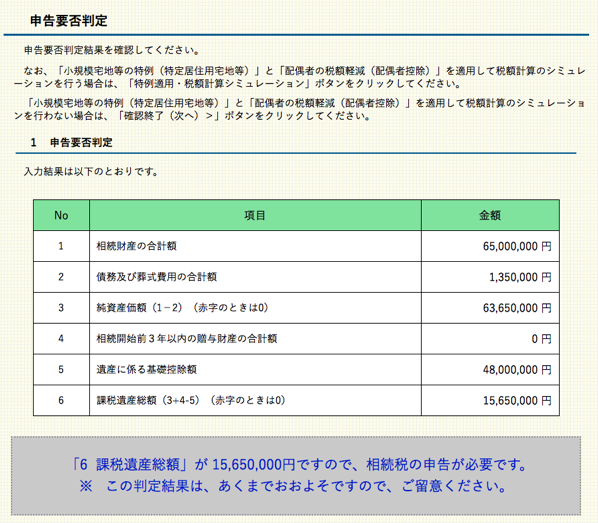Click row number 2 in the No column
Viewport: 598px width, 523px height.
[x=61, y=277]
